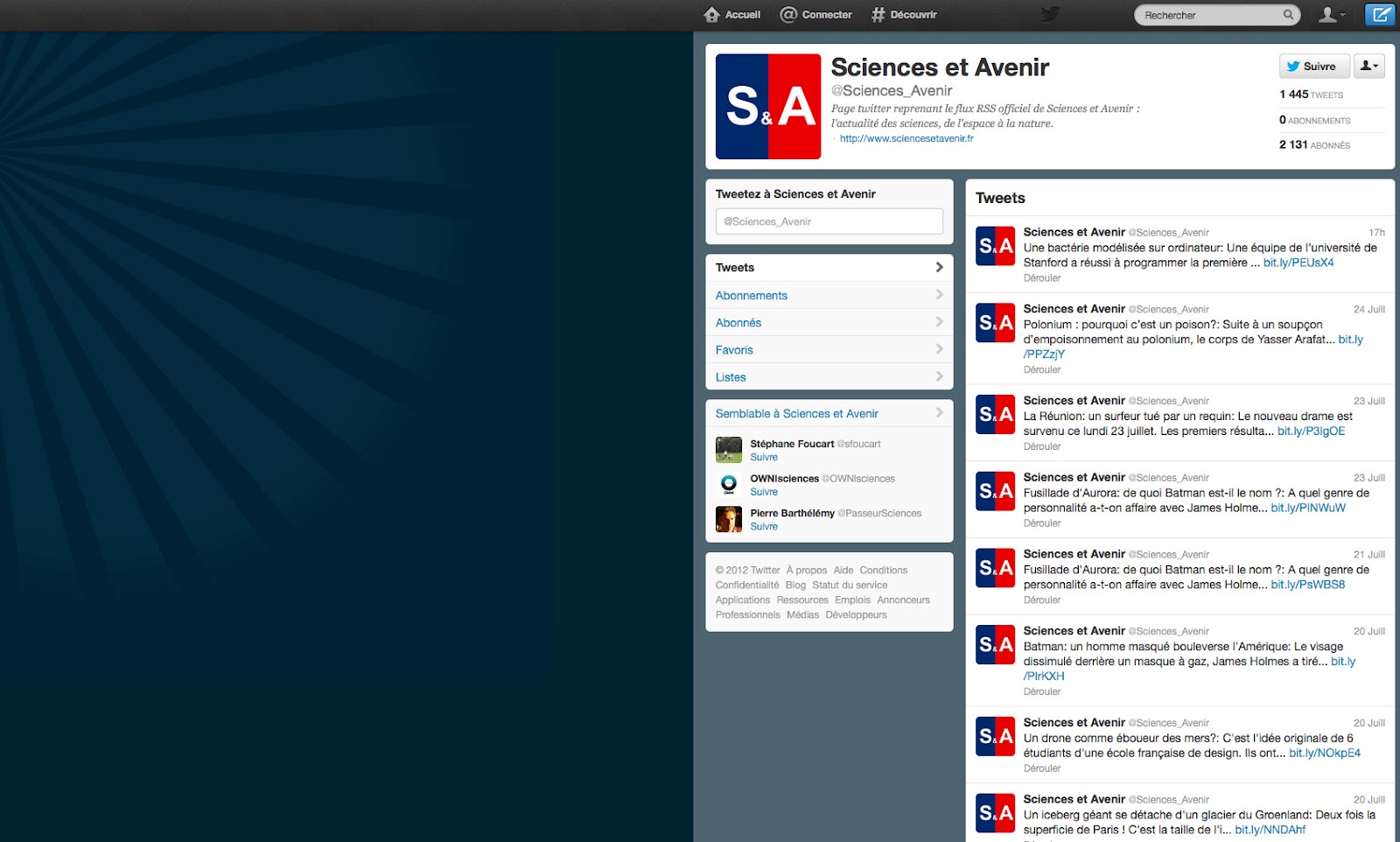
Task: Click Stéphane Foucart's avatar
Action: pos(729,450)
